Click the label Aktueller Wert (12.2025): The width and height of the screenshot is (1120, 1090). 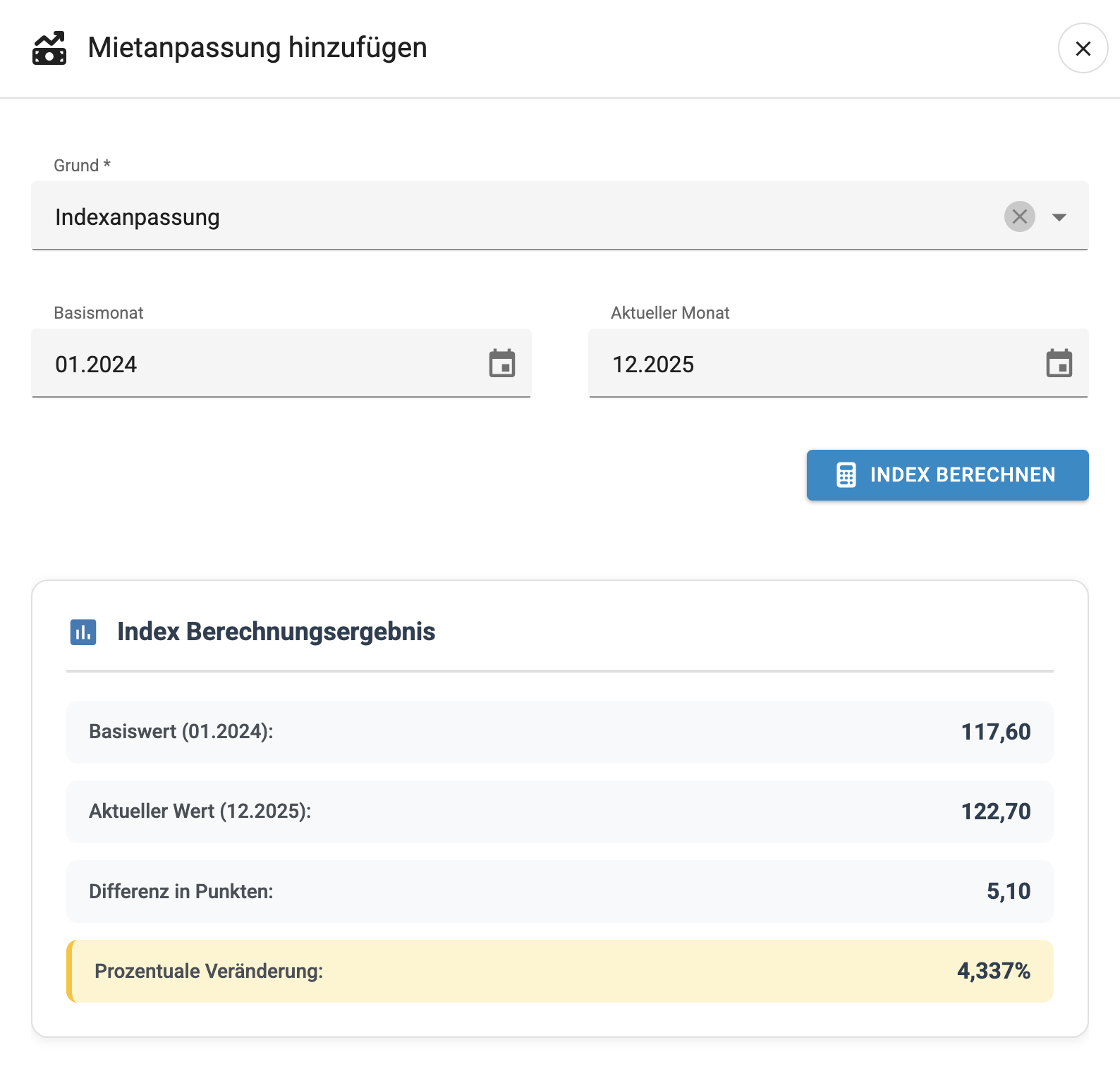200,812
